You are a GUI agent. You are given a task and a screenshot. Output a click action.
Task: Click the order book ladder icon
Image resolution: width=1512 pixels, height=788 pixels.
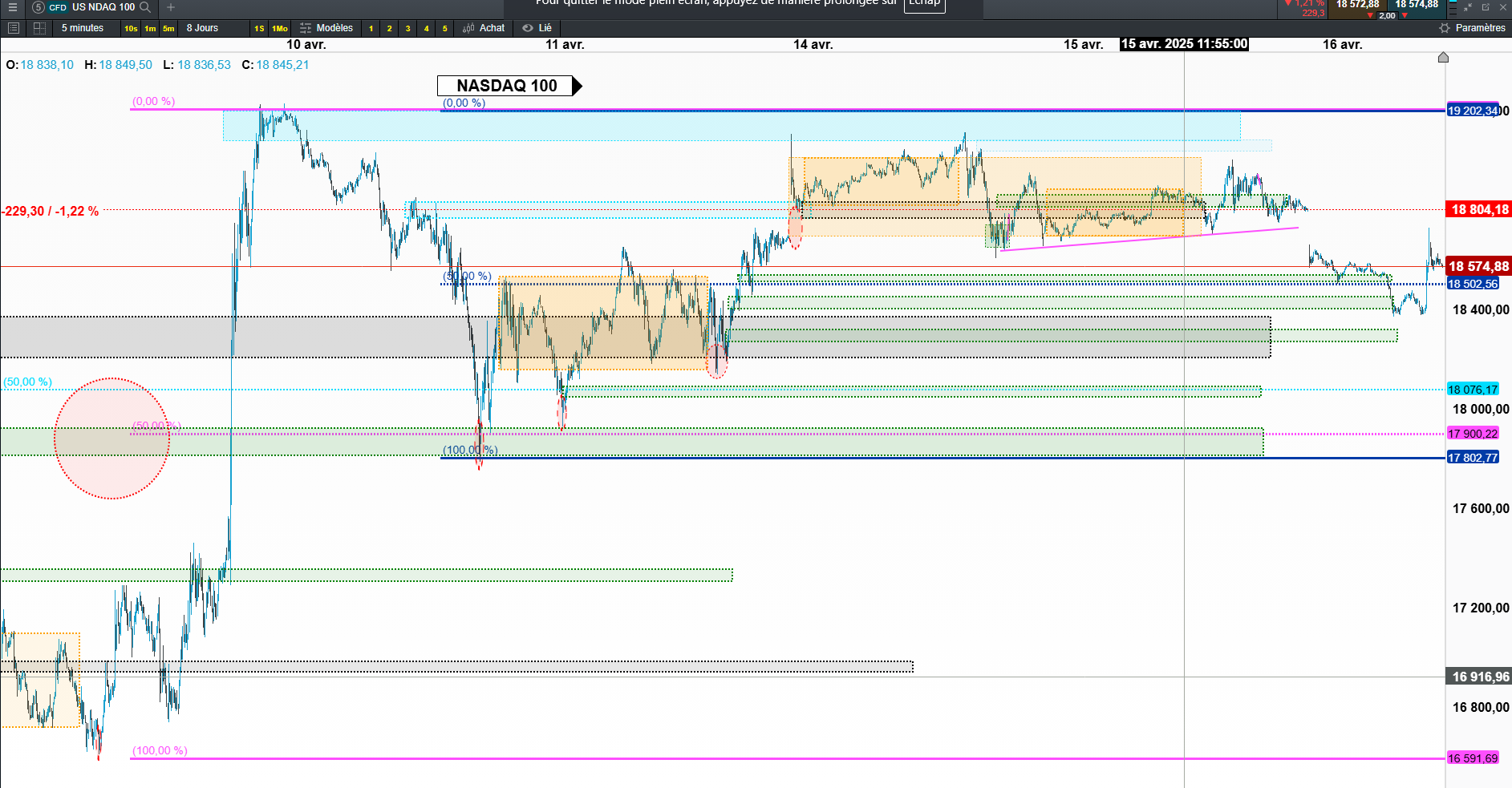pyautogui.click(x=1453, y=8)
